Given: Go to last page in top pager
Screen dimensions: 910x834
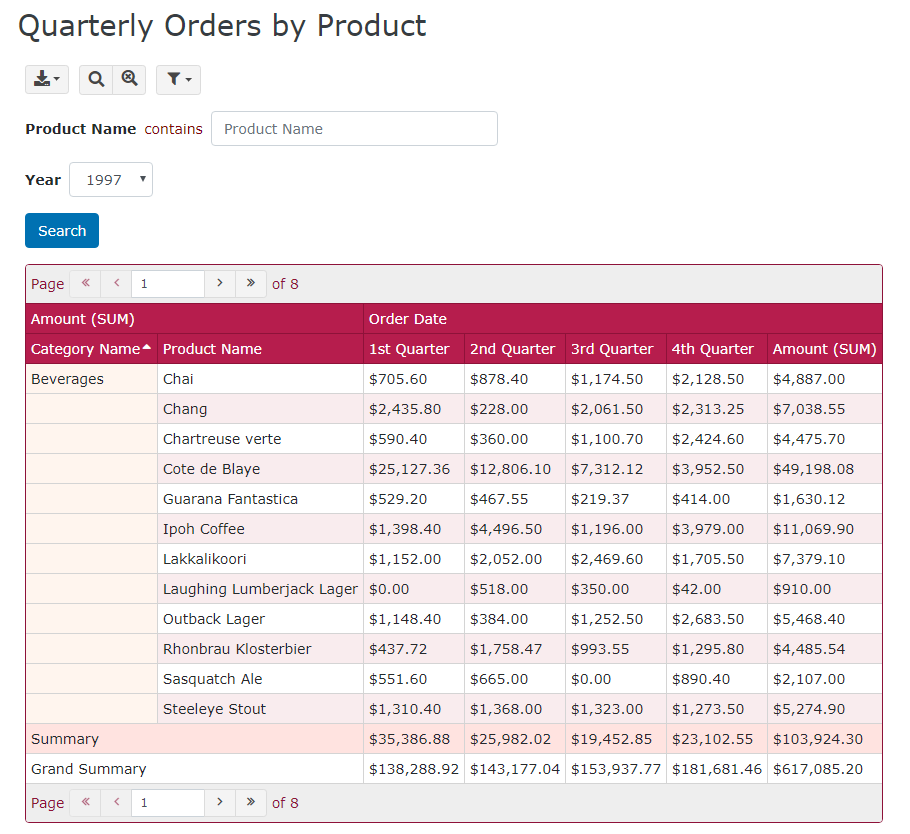Looking at the screenshot, I should [250, 284].
